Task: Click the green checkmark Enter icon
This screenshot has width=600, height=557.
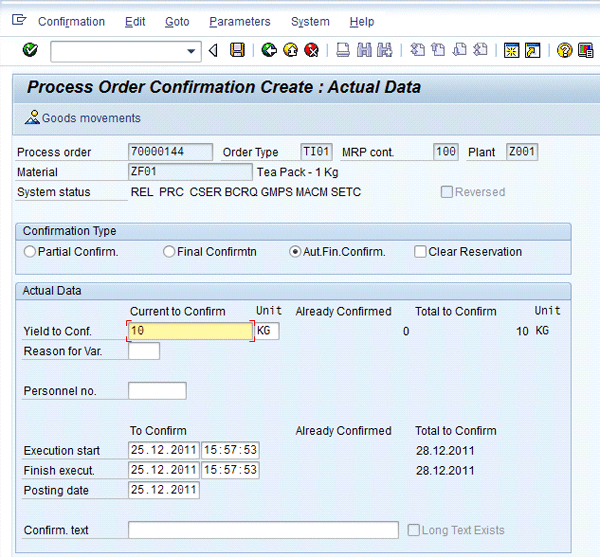Action: click(30, 50)
